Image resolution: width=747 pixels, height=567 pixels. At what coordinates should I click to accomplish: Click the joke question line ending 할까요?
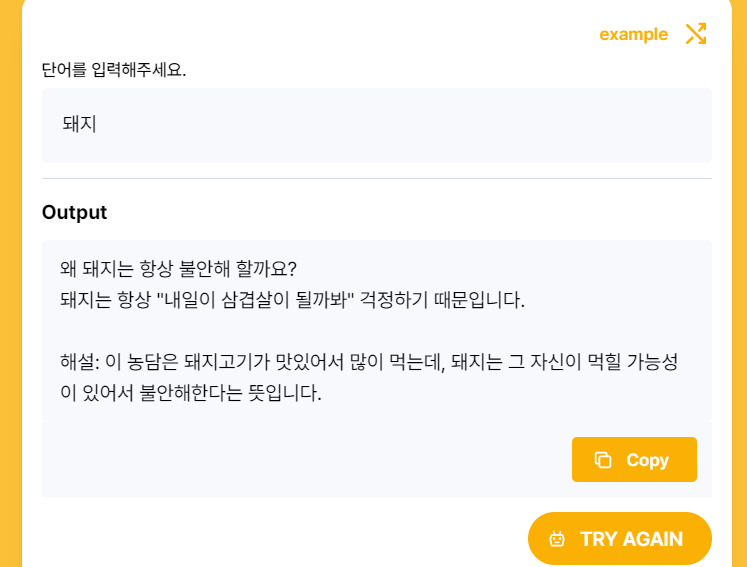click(178, 269)
